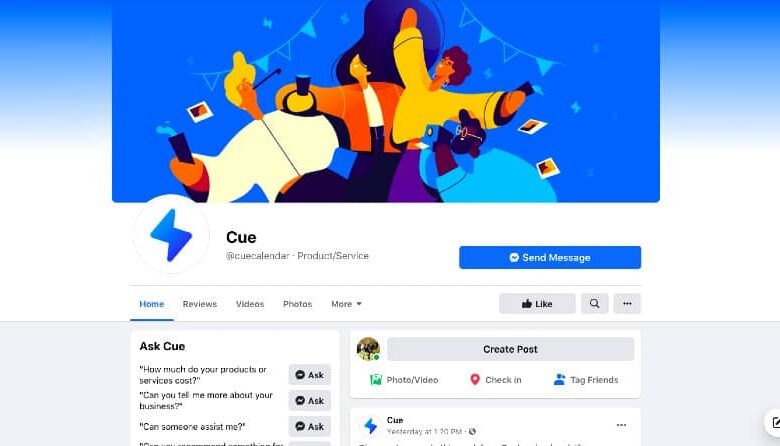Image resolution: width=780 pixels, height=446 pixels.
Task: Click the Create Post field
Action: point(510,349)
